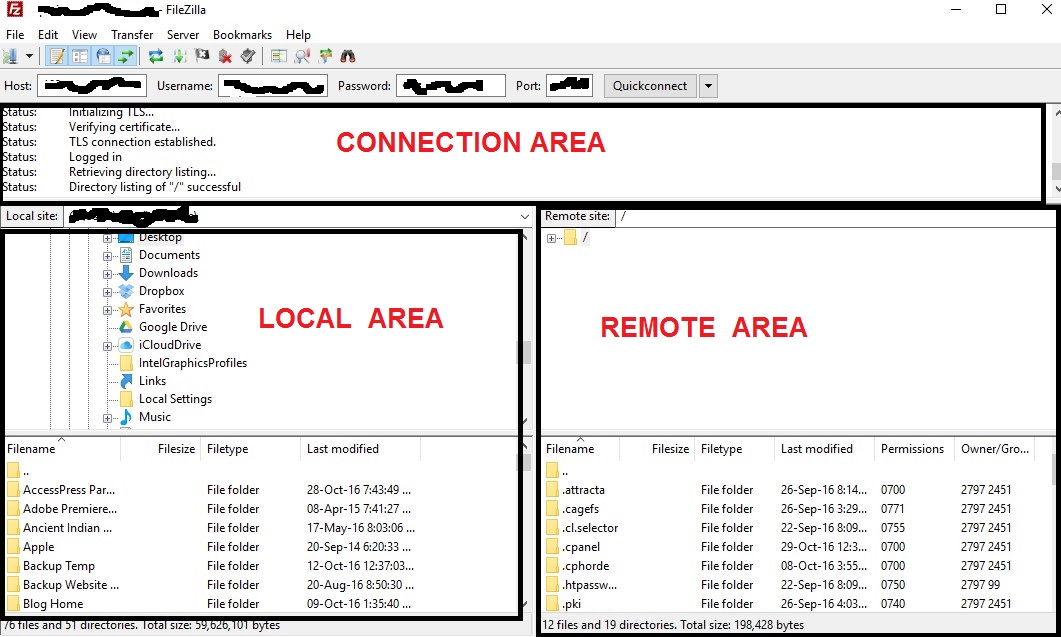This screenshot has height=637, width=1061.
Task: Click the Quickconnect button
Action: tap(650, 86)
